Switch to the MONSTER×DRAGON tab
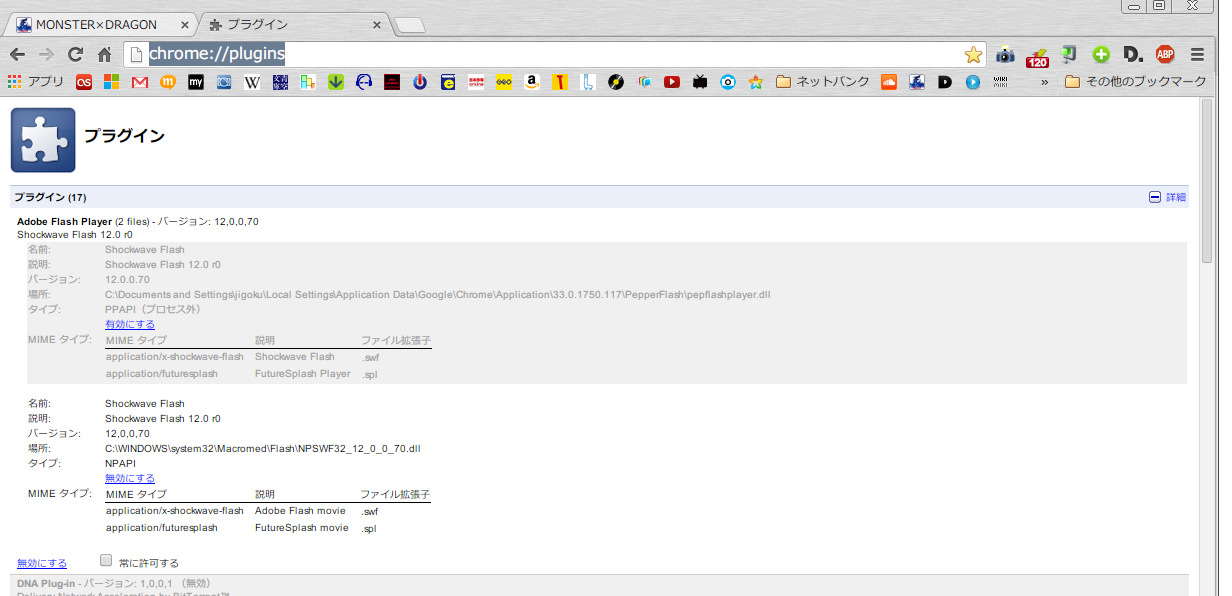Image resolution: width=1232 pixels, height=596 pixels. tap(100, 24)
